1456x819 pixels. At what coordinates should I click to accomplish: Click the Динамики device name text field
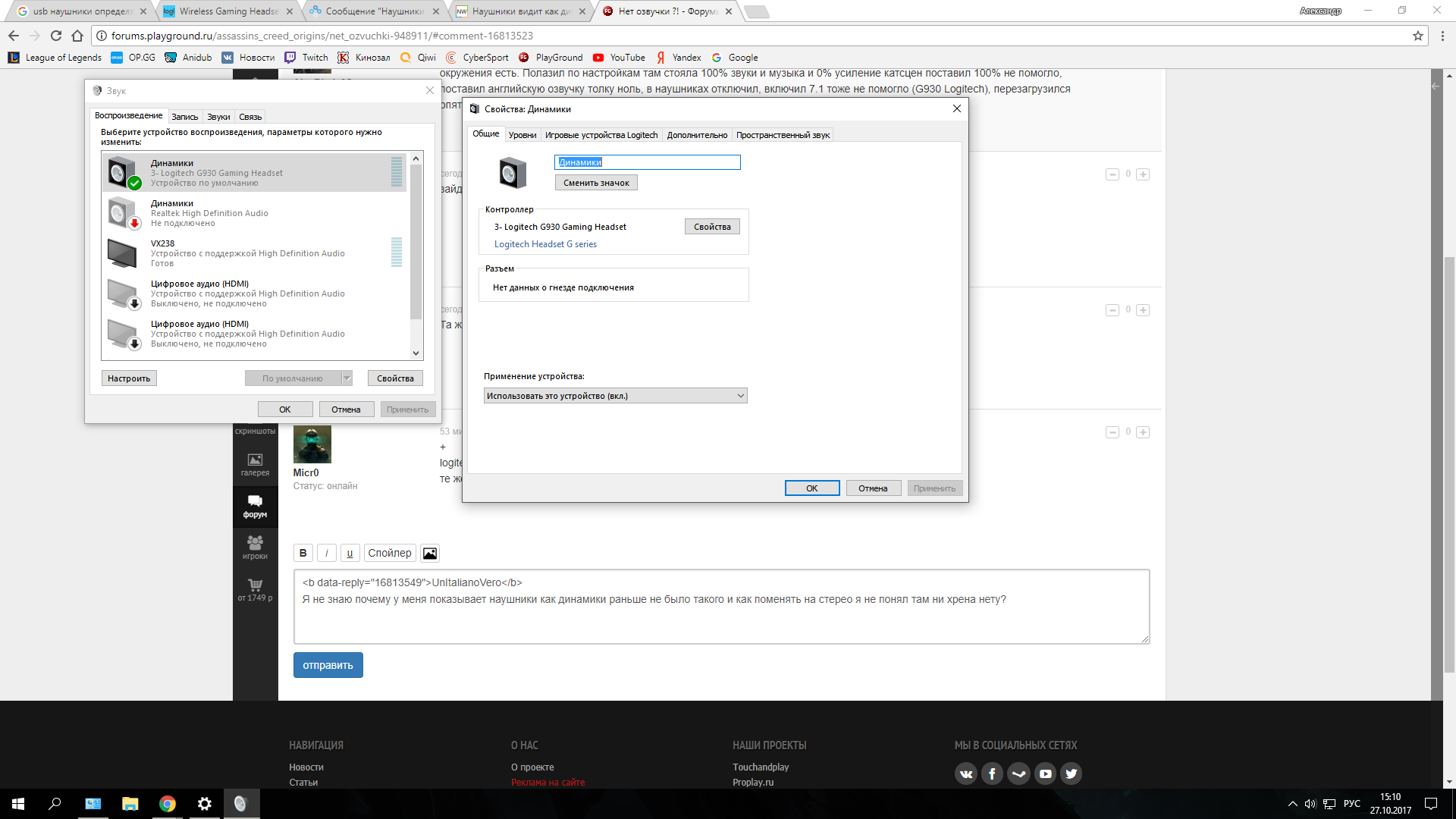[x=647, y=162]
